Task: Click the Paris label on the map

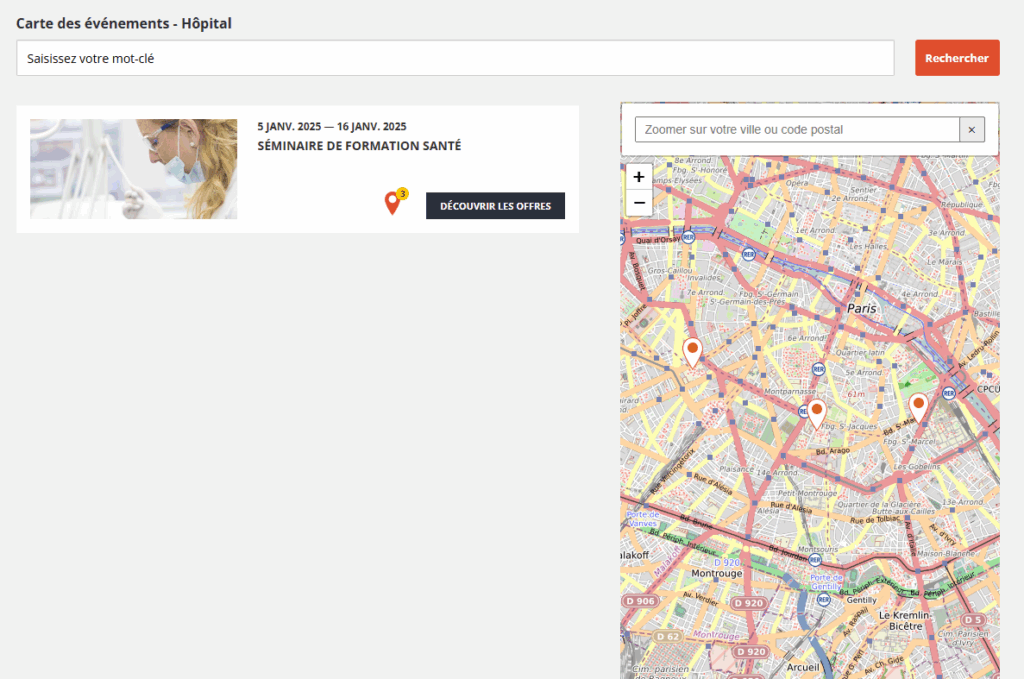Action: 861,309
